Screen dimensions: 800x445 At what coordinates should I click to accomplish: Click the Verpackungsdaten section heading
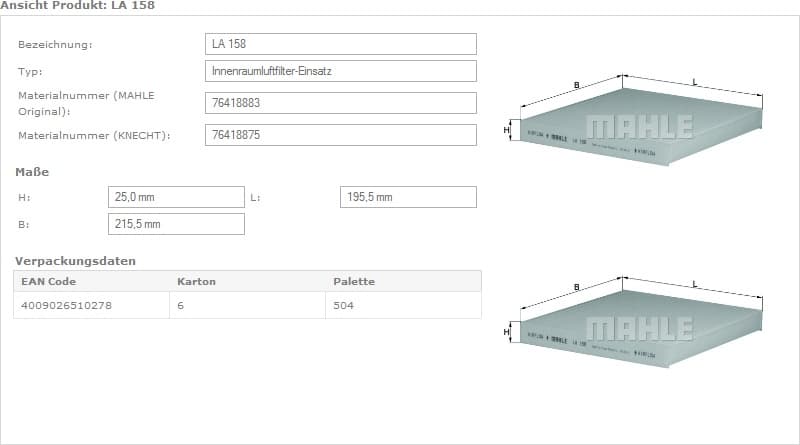(75, 261)
